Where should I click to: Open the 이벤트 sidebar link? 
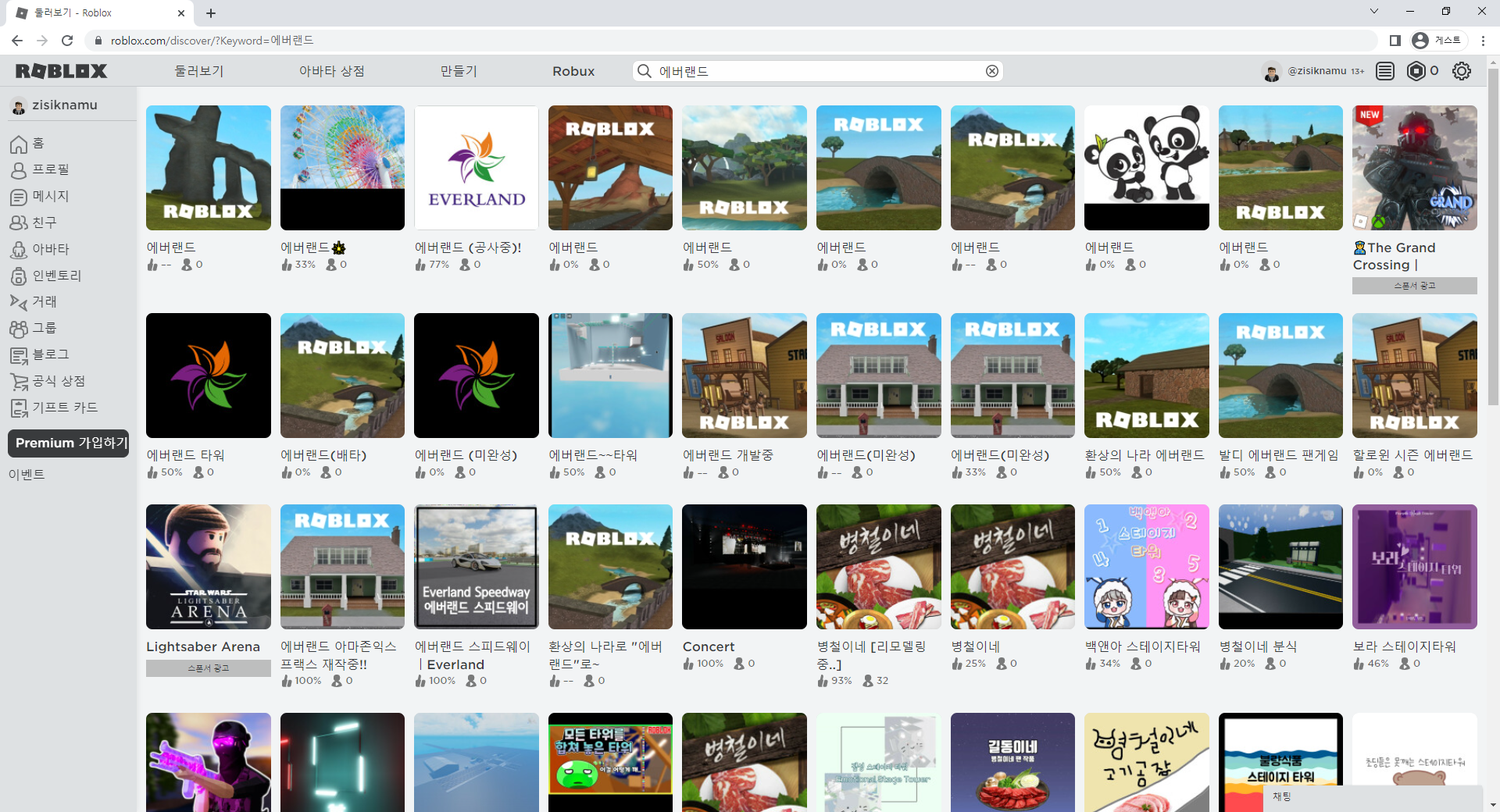(27, 475)
